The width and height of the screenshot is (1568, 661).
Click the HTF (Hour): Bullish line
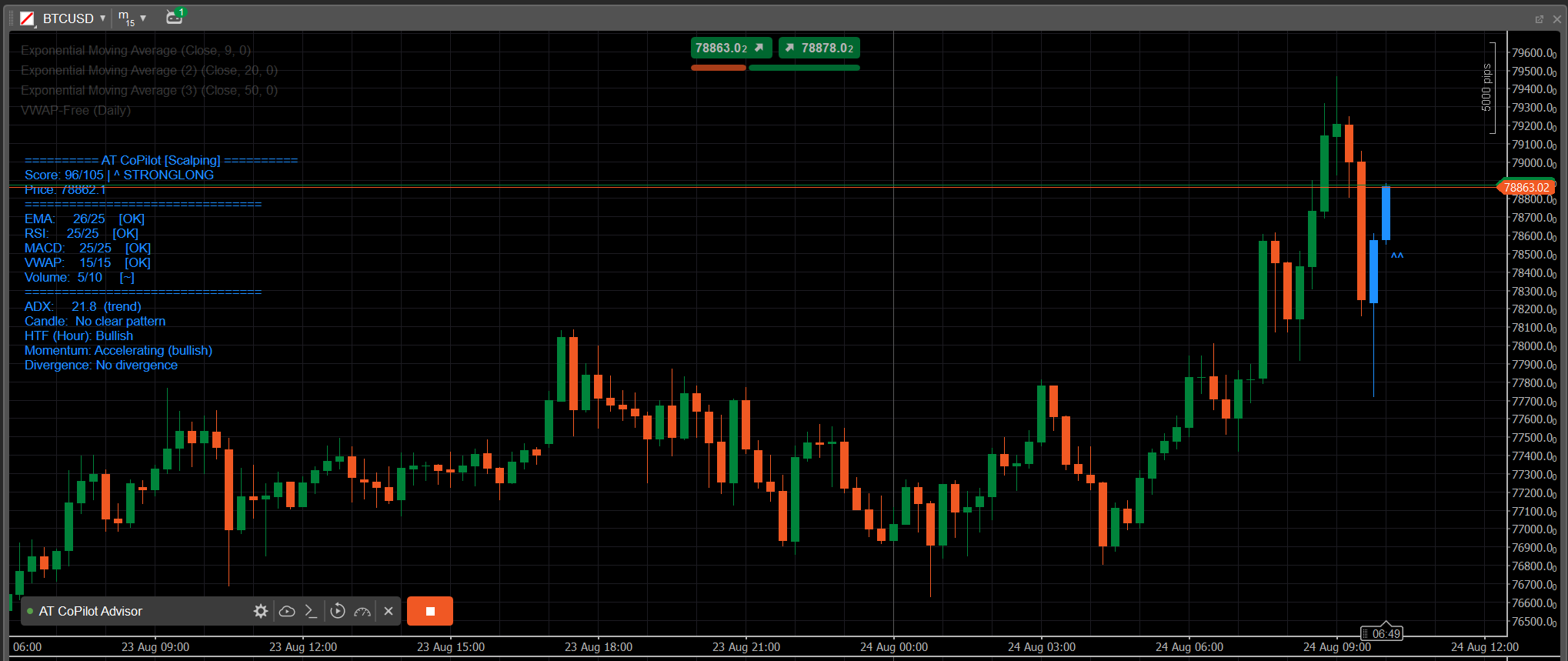click(x=78, y=336)
